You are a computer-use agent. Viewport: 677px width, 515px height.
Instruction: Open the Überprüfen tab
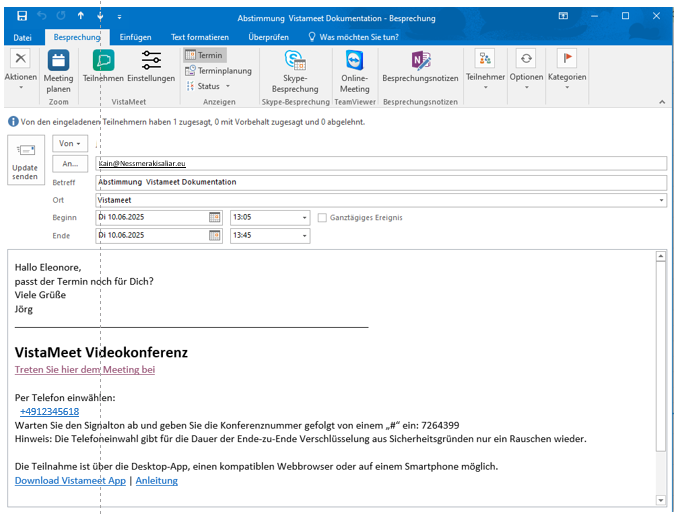point(268,38)
